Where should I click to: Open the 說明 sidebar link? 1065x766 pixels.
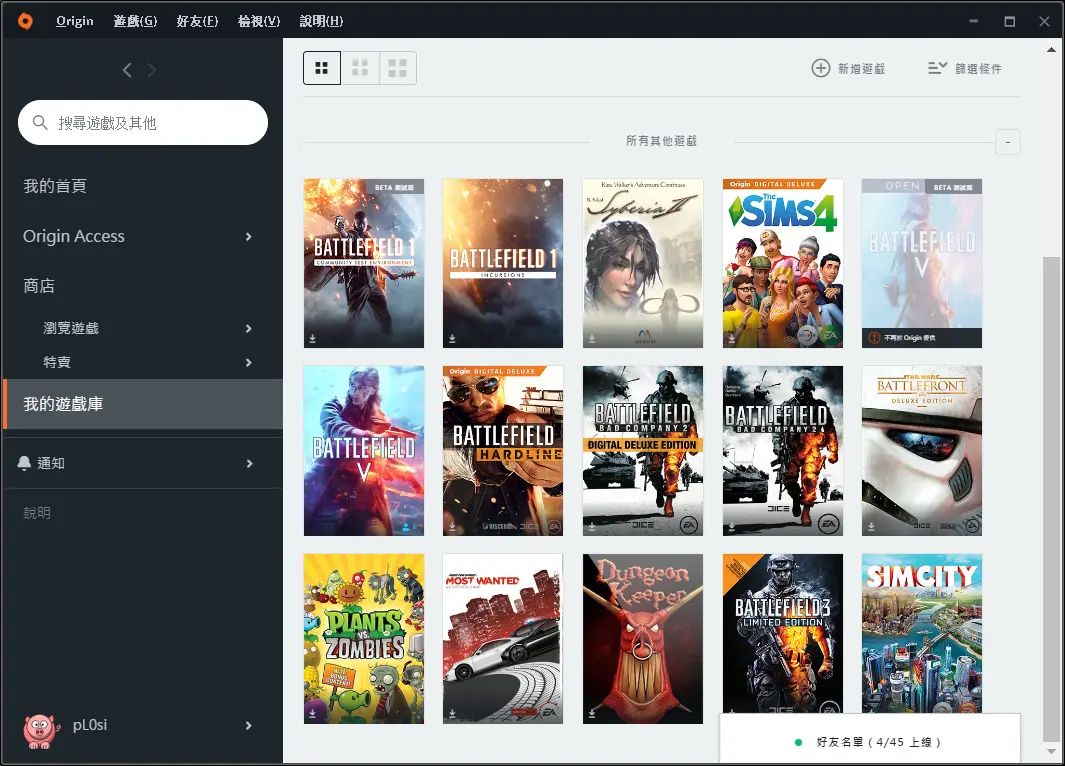coord(37,513)
